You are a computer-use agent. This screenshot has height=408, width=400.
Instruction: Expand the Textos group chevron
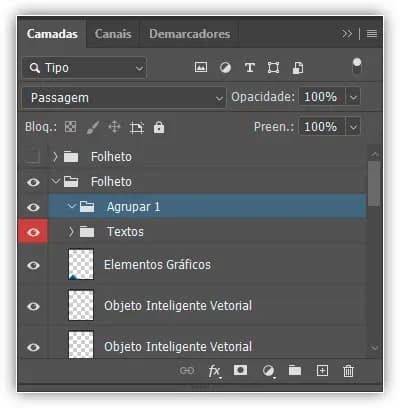point(71,231)
